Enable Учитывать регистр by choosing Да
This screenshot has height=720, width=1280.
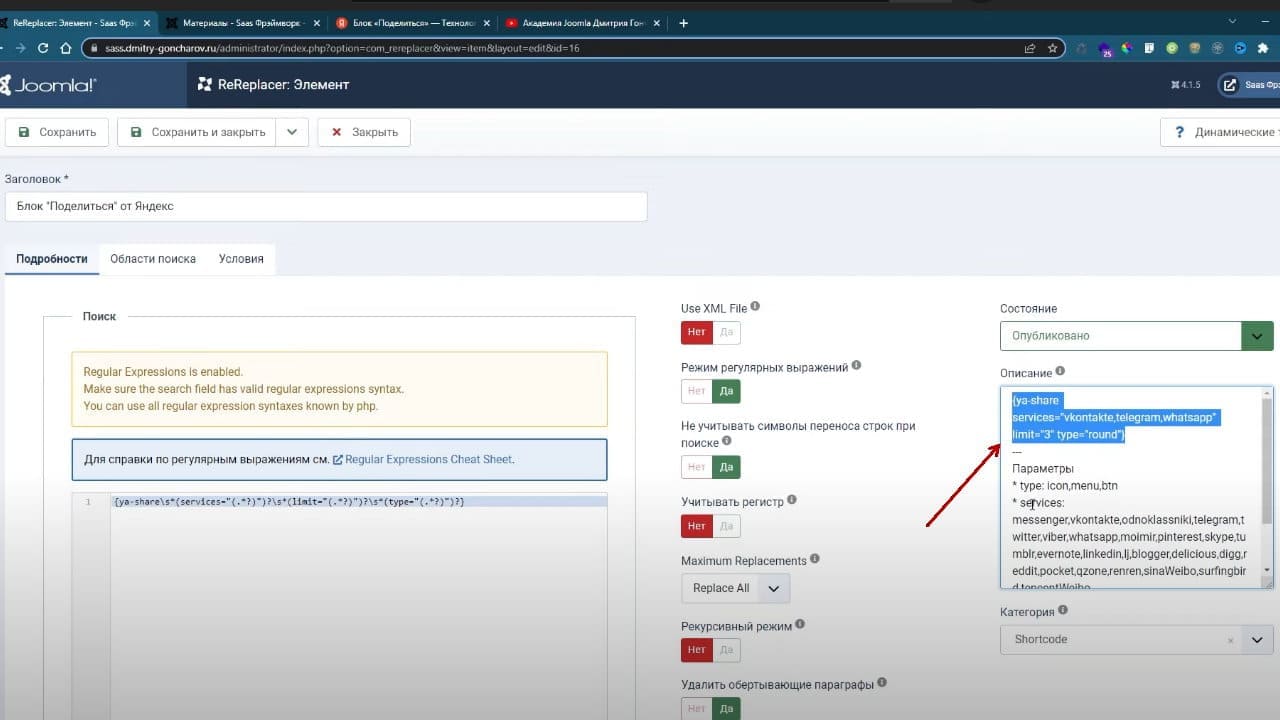click(726, 525)
